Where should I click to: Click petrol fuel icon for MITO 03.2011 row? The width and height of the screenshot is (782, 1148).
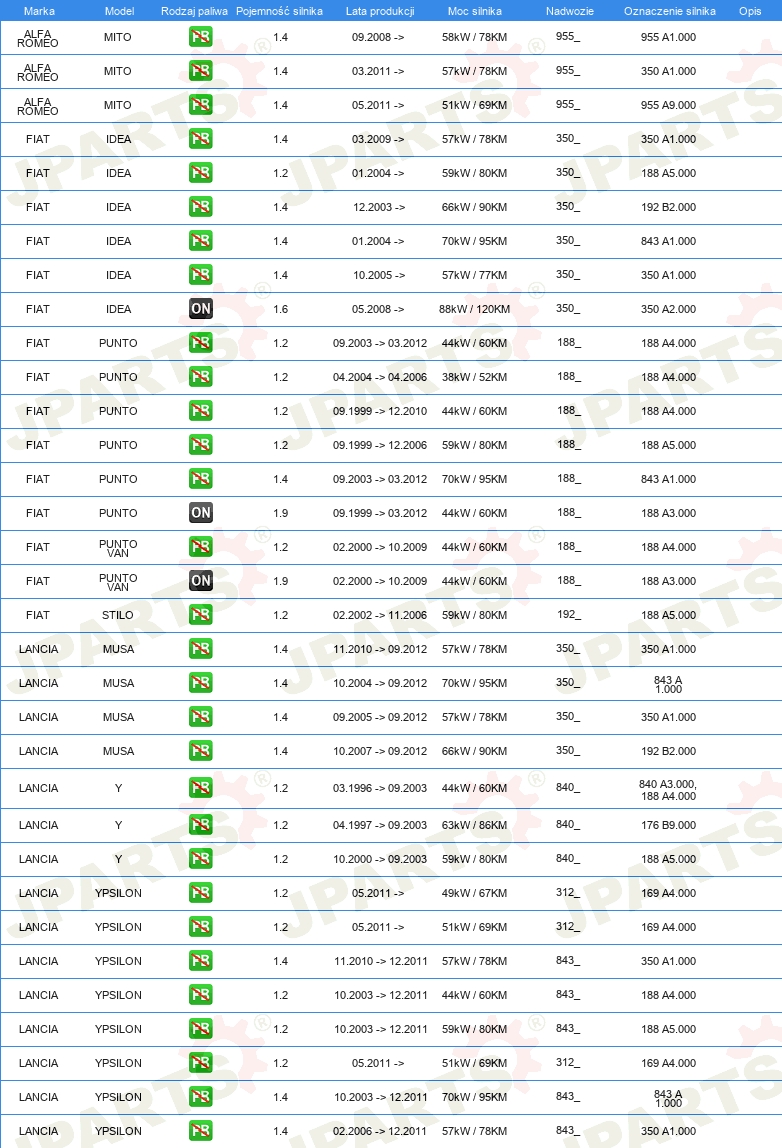(x=201, y=71)
